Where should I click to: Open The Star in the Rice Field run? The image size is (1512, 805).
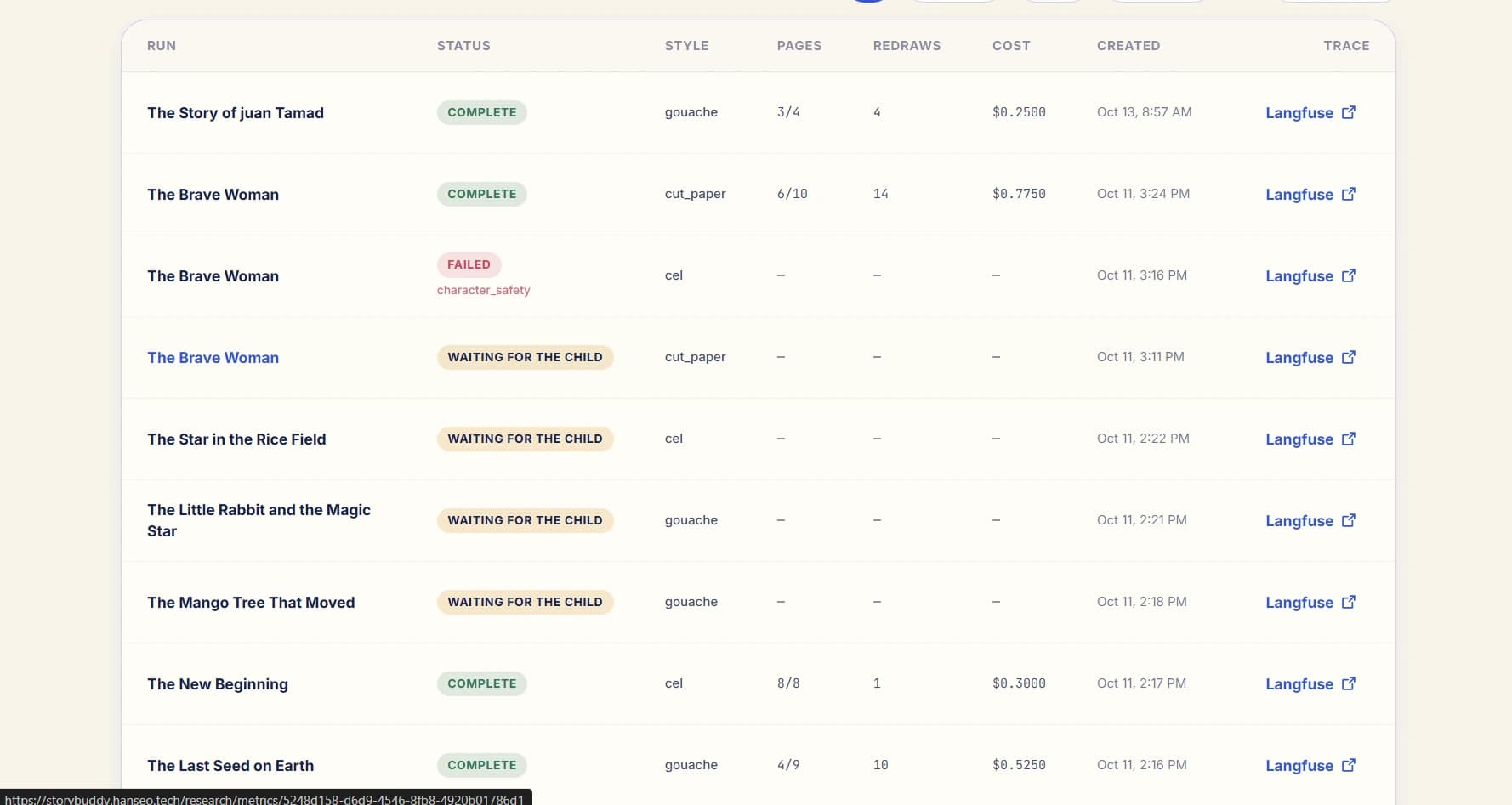[x=236, y=439]
